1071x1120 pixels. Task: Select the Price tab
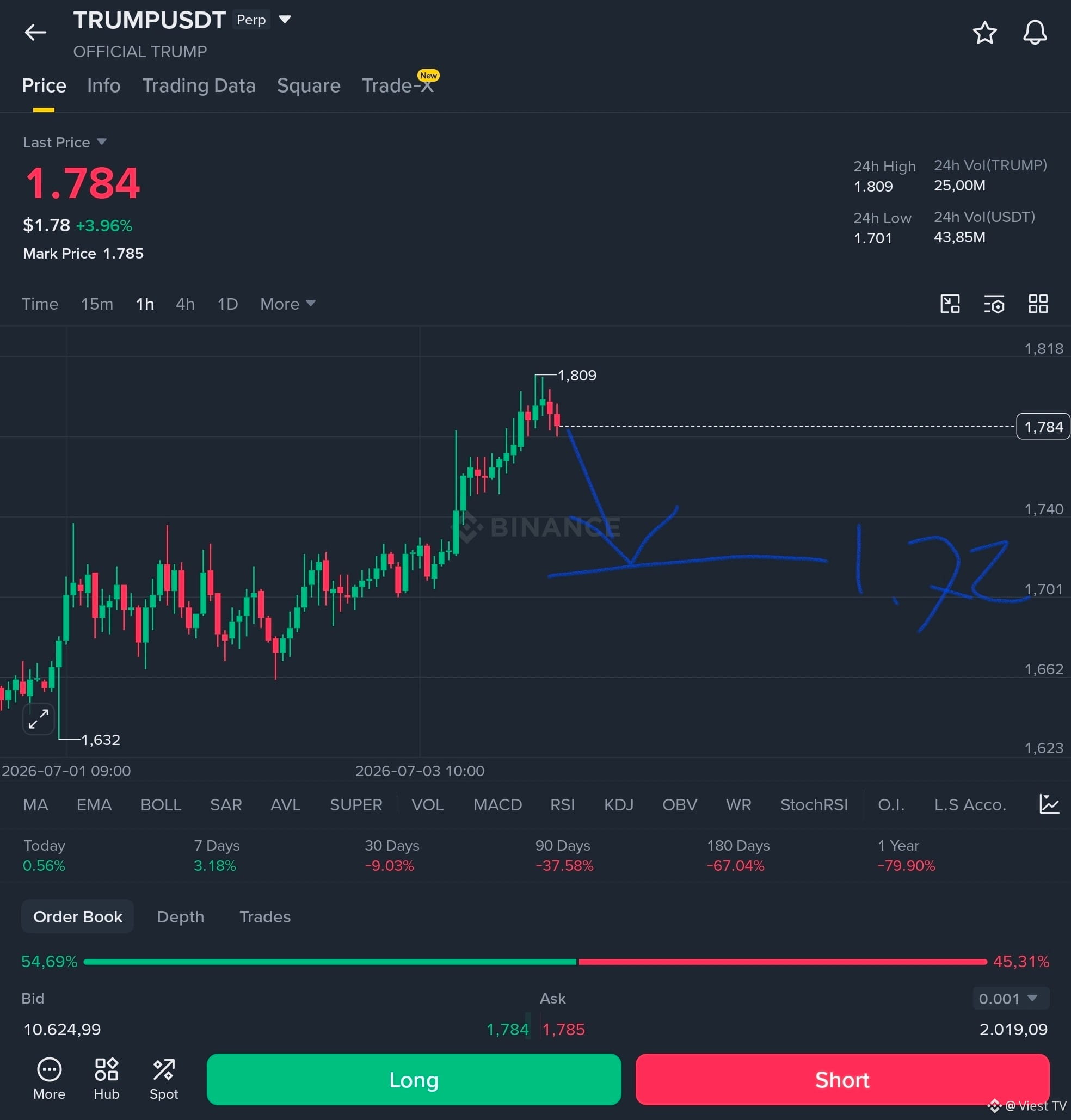(44, 85)
